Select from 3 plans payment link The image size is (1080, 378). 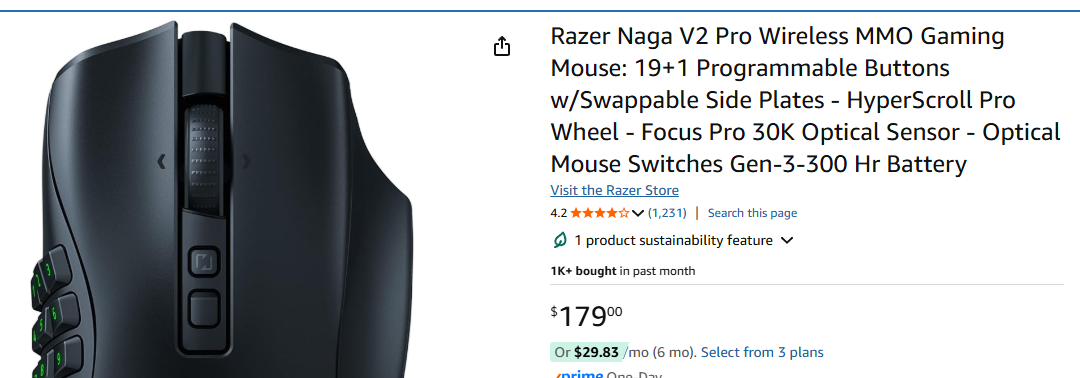[762, 353]
